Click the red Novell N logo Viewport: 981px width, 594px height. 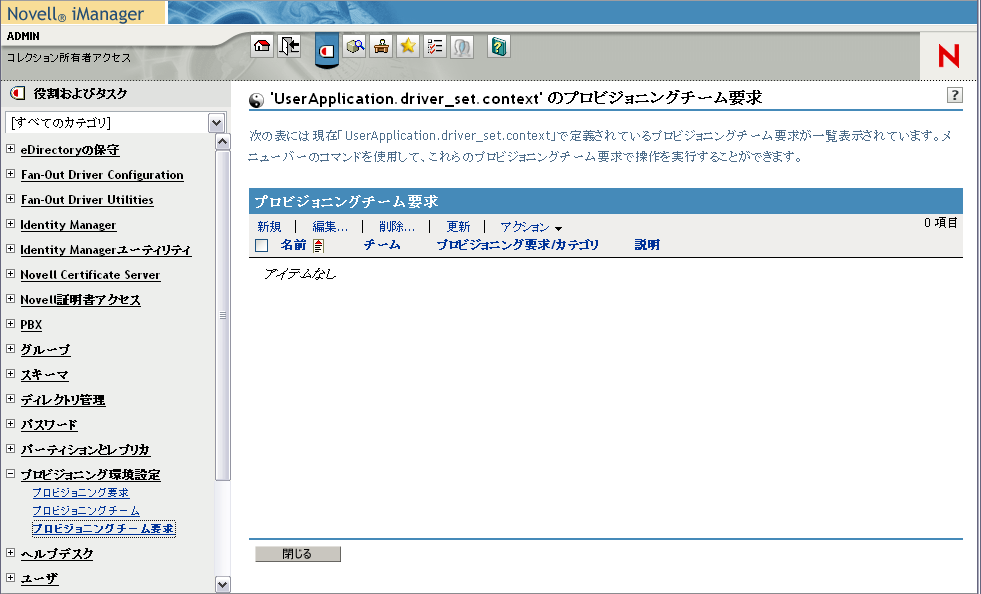coord(948,56)
